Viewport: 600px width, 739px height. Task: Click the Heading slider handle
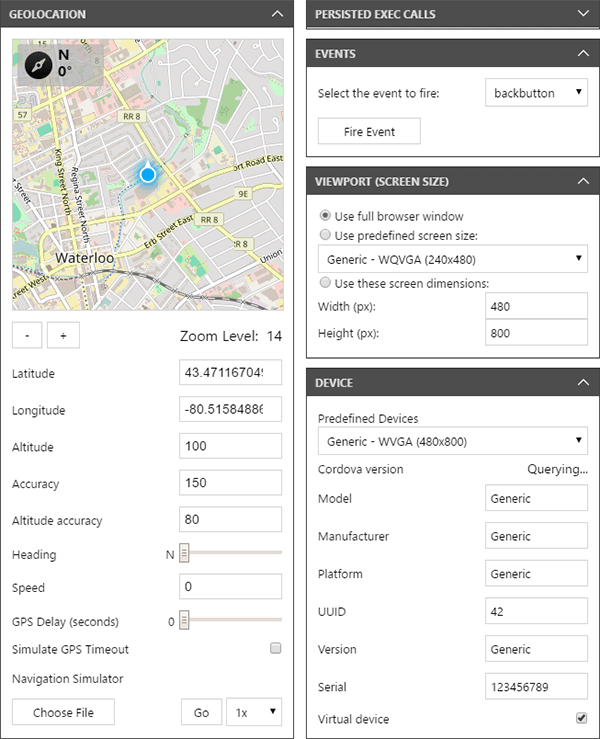click(184, 554)
